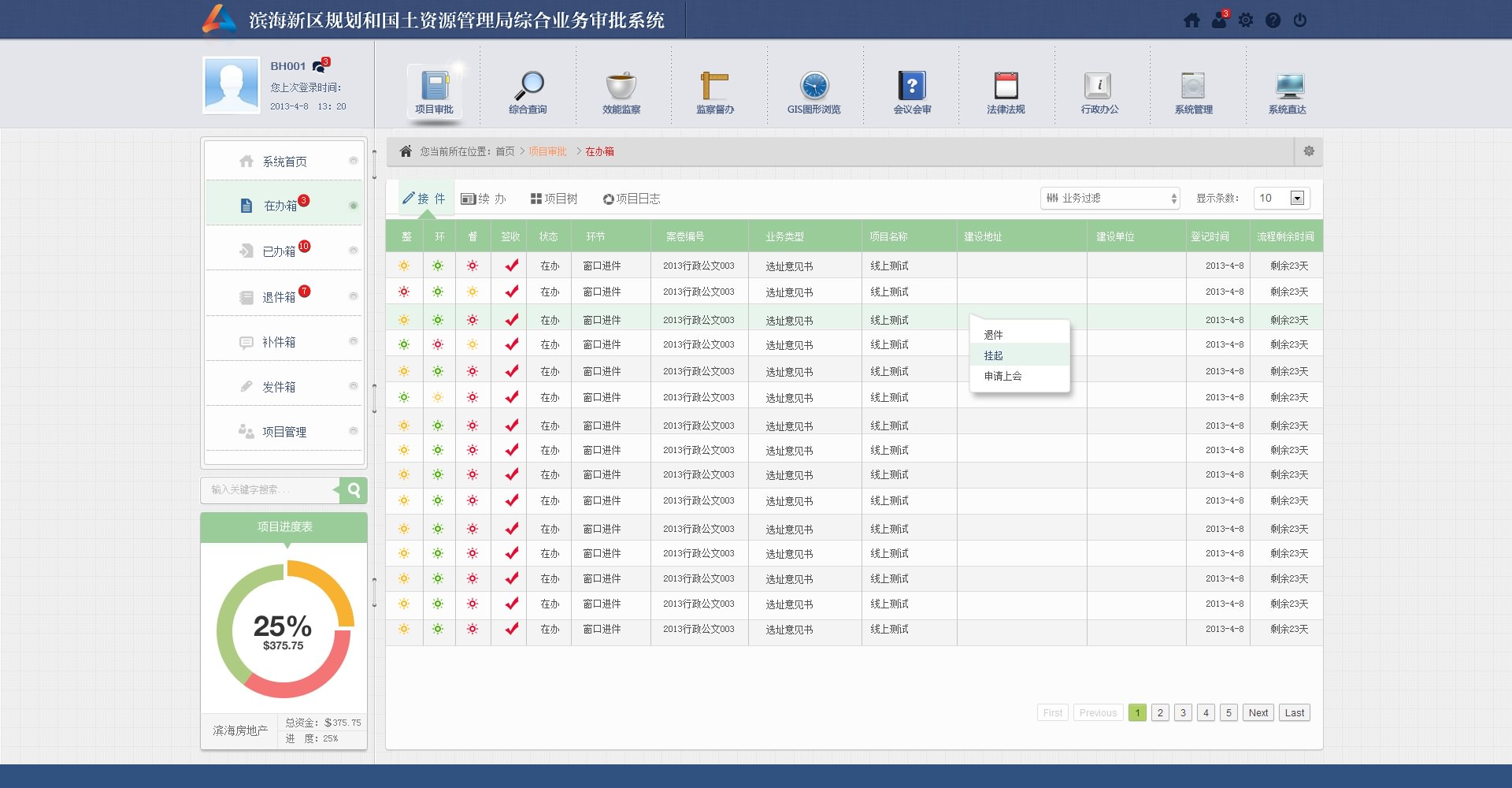Select radio dot beside 系统首页
Image resolution: width=1512 pixels, height=788 pixels.
click(x=354, y=161)
